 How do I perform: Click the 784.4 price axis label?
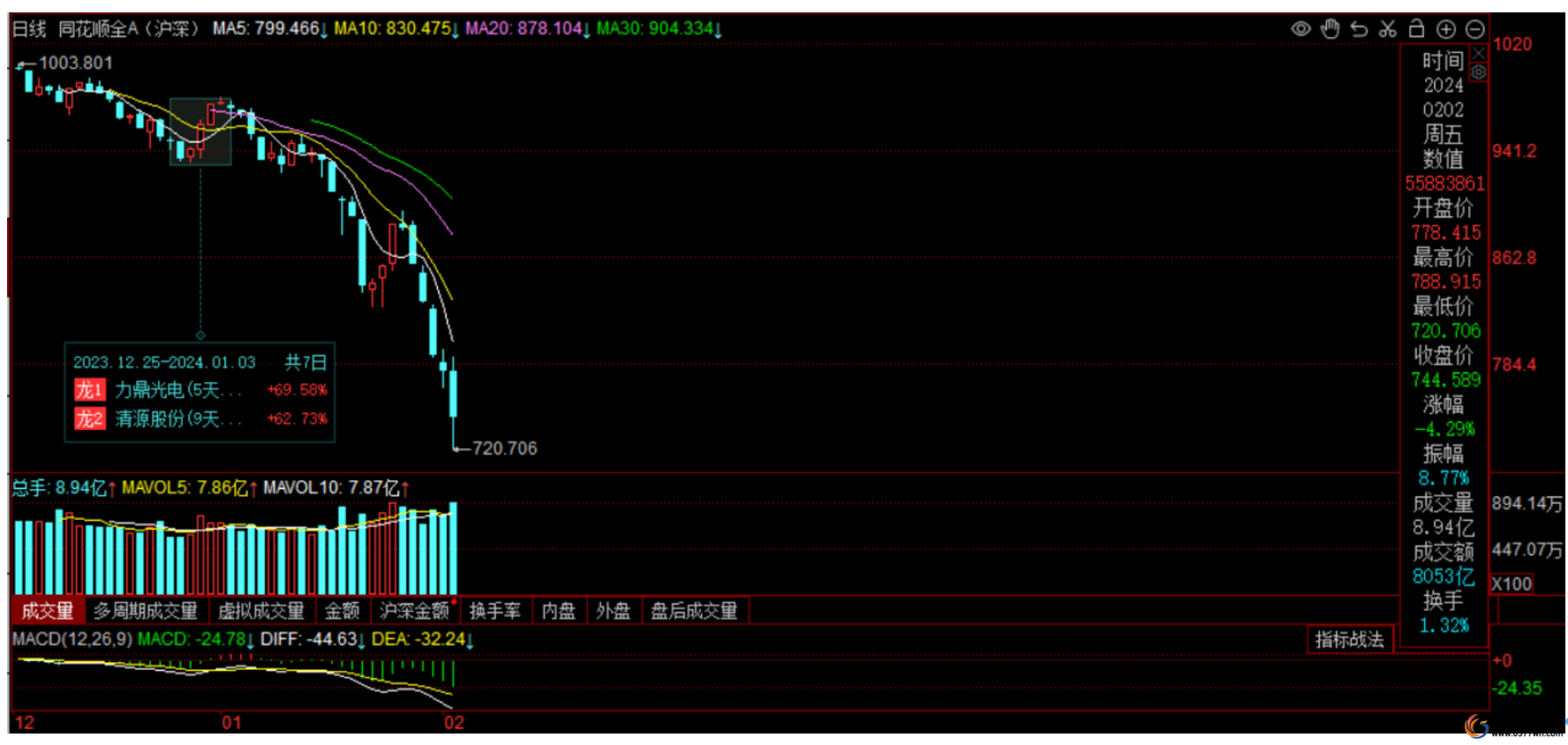click(x=1515, y=365)
